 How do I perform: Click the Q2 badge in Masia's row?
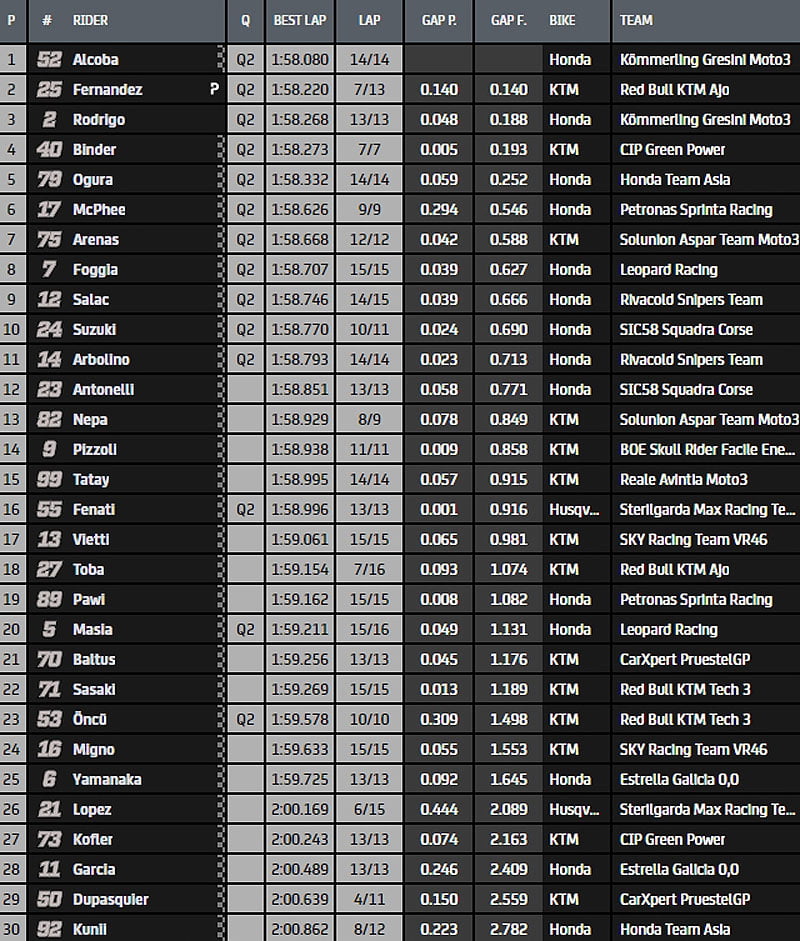(245, 630)
